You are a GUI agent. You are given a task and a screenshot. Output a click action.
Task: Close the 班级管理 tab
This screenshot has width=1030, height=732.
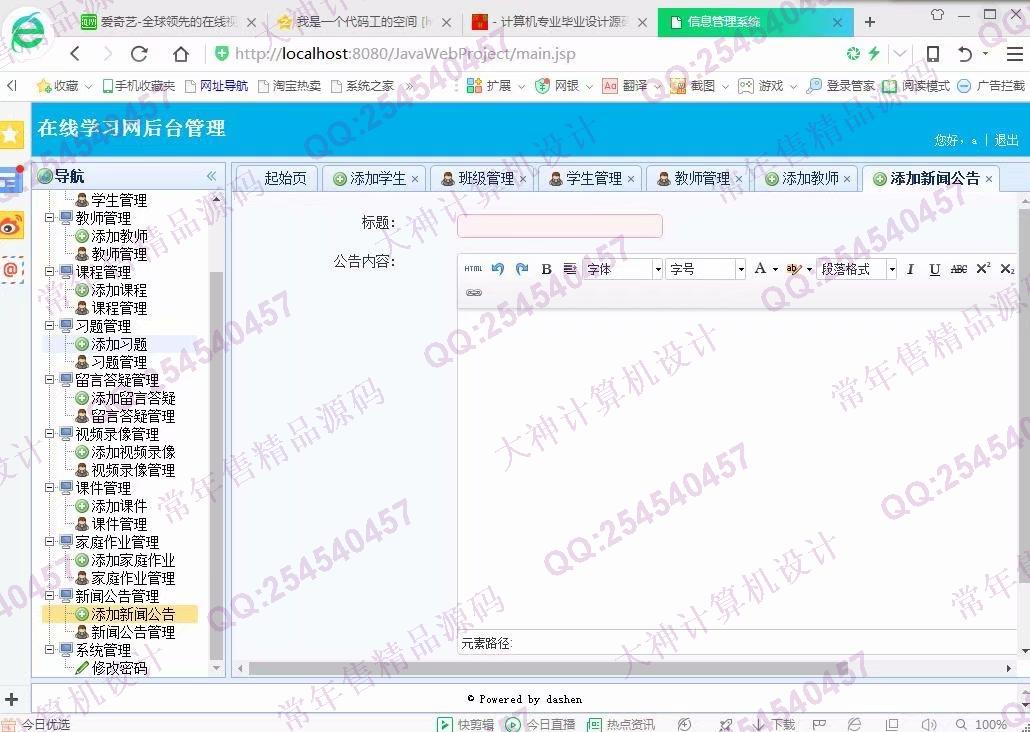coord(523,179)
